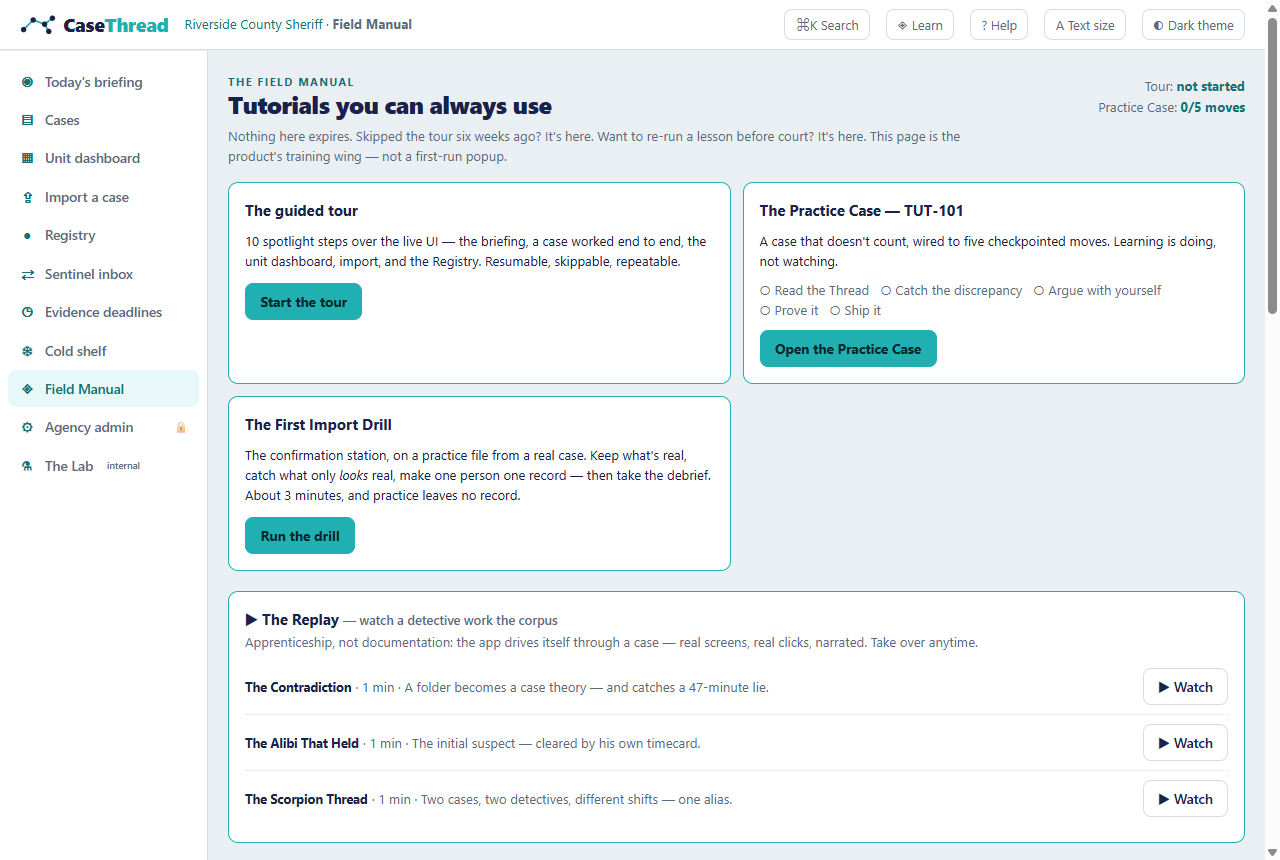This screenshot has width=1280, height=860.
Task: Open The Lab internal section
Action: click(x=103, y=466)
